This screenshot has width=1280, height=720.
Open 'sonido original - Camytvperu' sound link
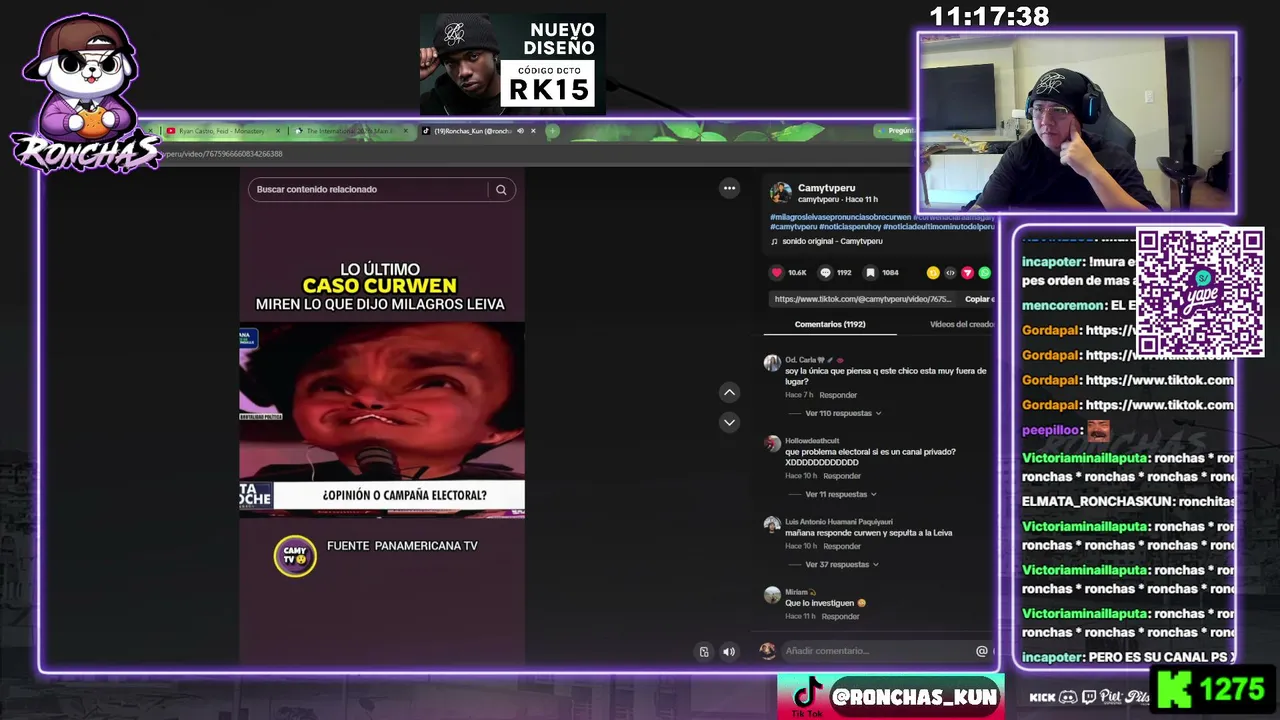pyautogui.click(x=832, y=241)
